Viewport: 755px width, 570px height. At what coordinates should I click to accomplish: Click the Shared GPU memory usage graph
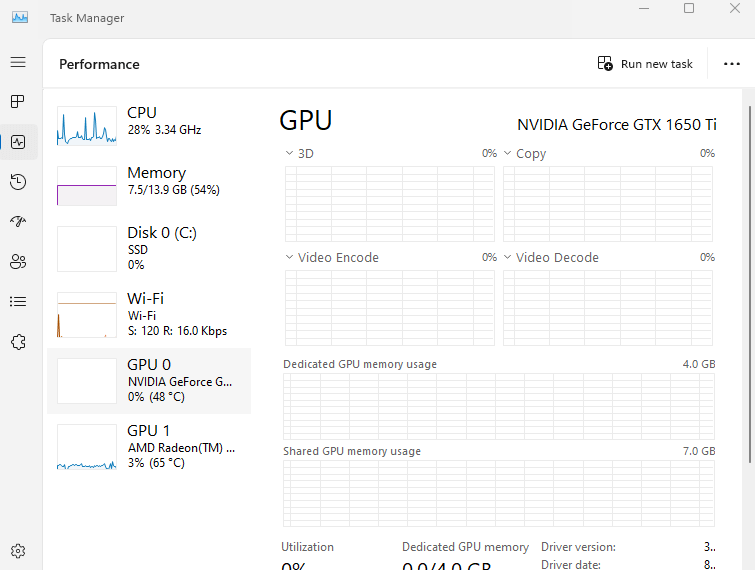pyautogui.click(x=499, y=493)
